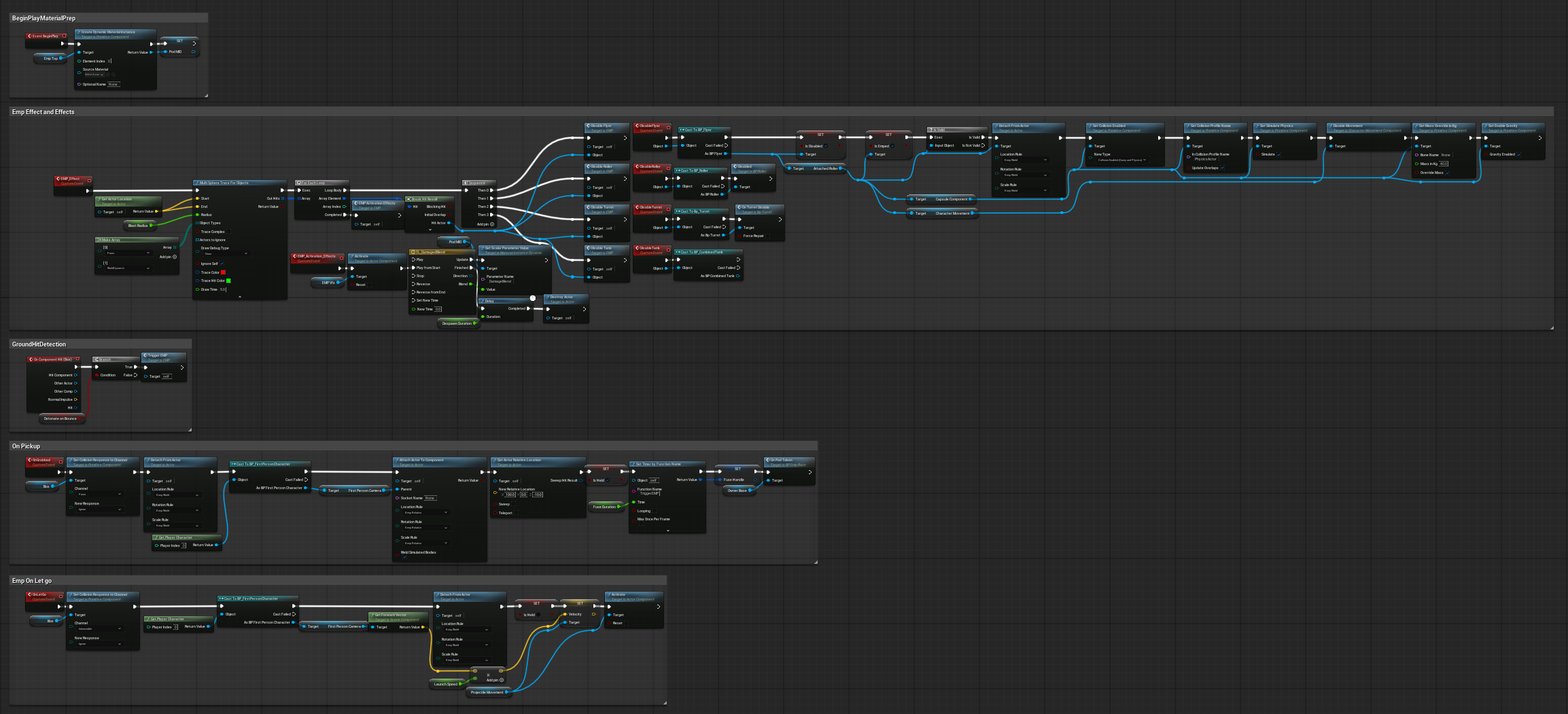The image size is (1568, 714).
Task: Click the Cast To BP_Flyer cast icon
Action: [682, 130]
